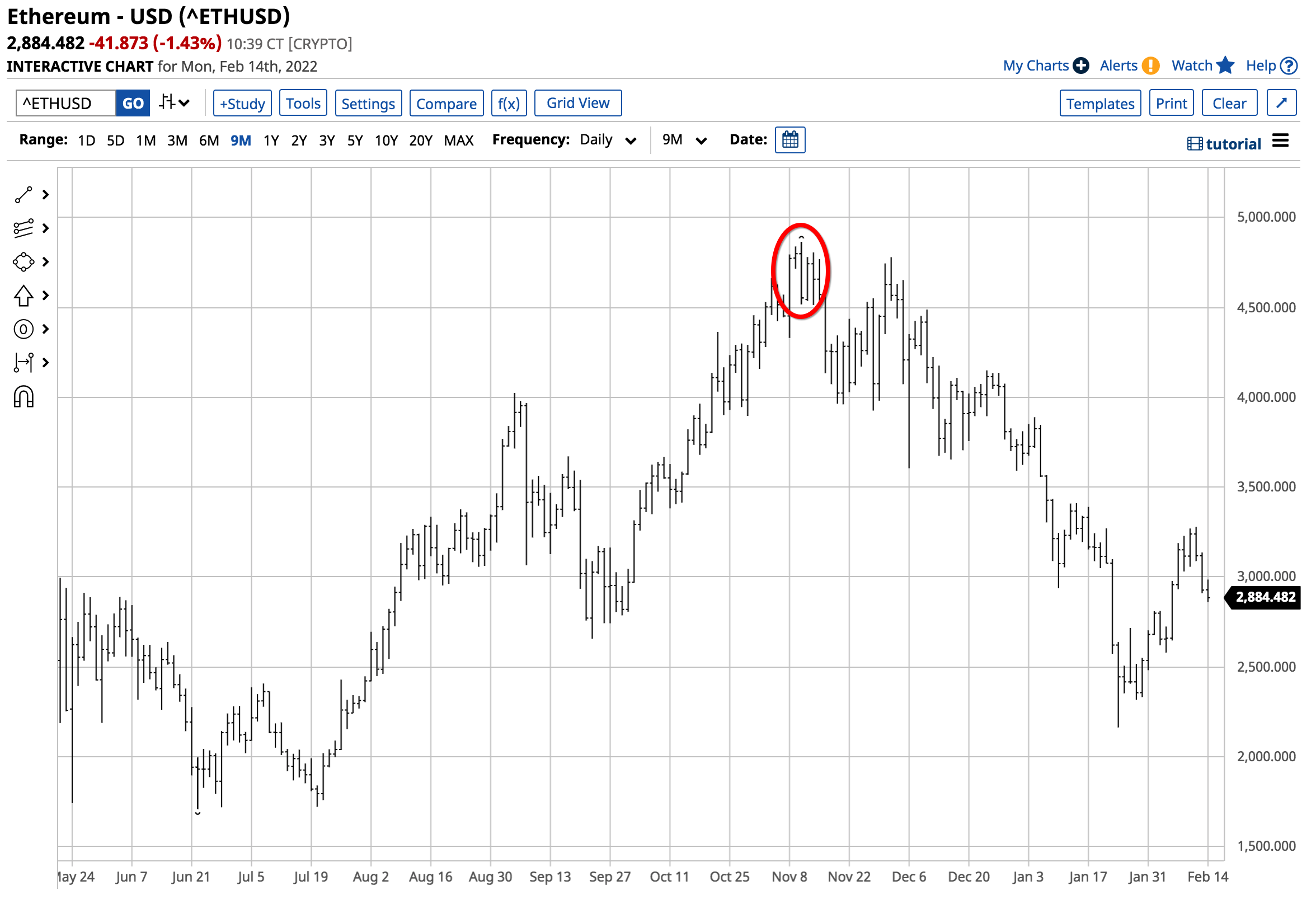Open My Charts plus icon

click(1080, 65)
